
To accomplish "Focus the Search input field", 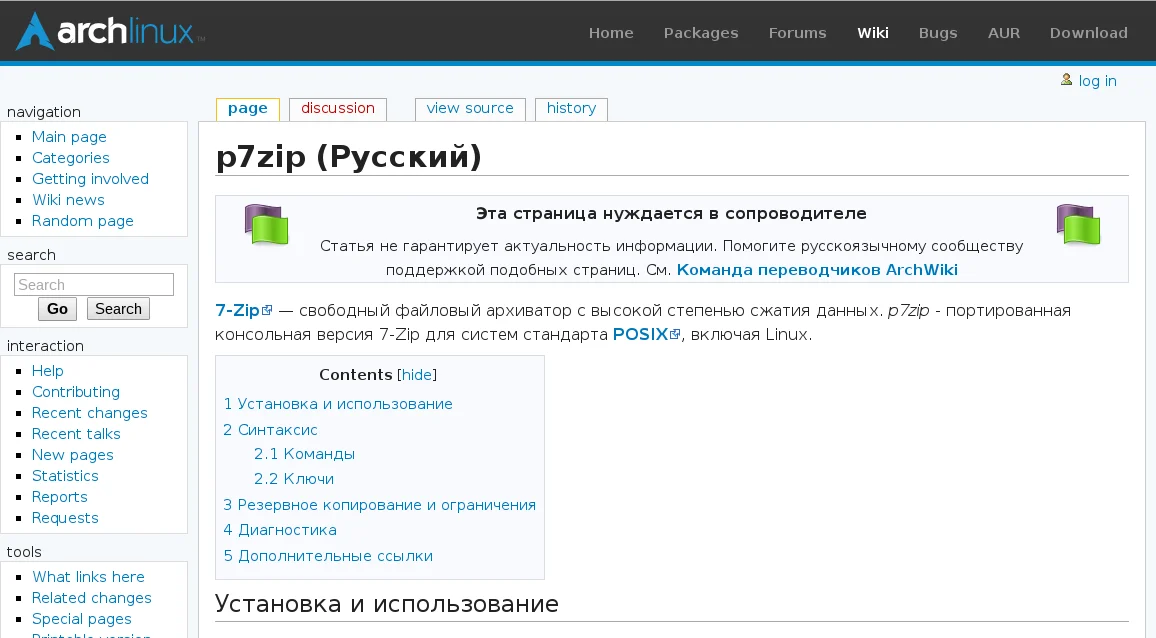I will click(x=94, y=285).
